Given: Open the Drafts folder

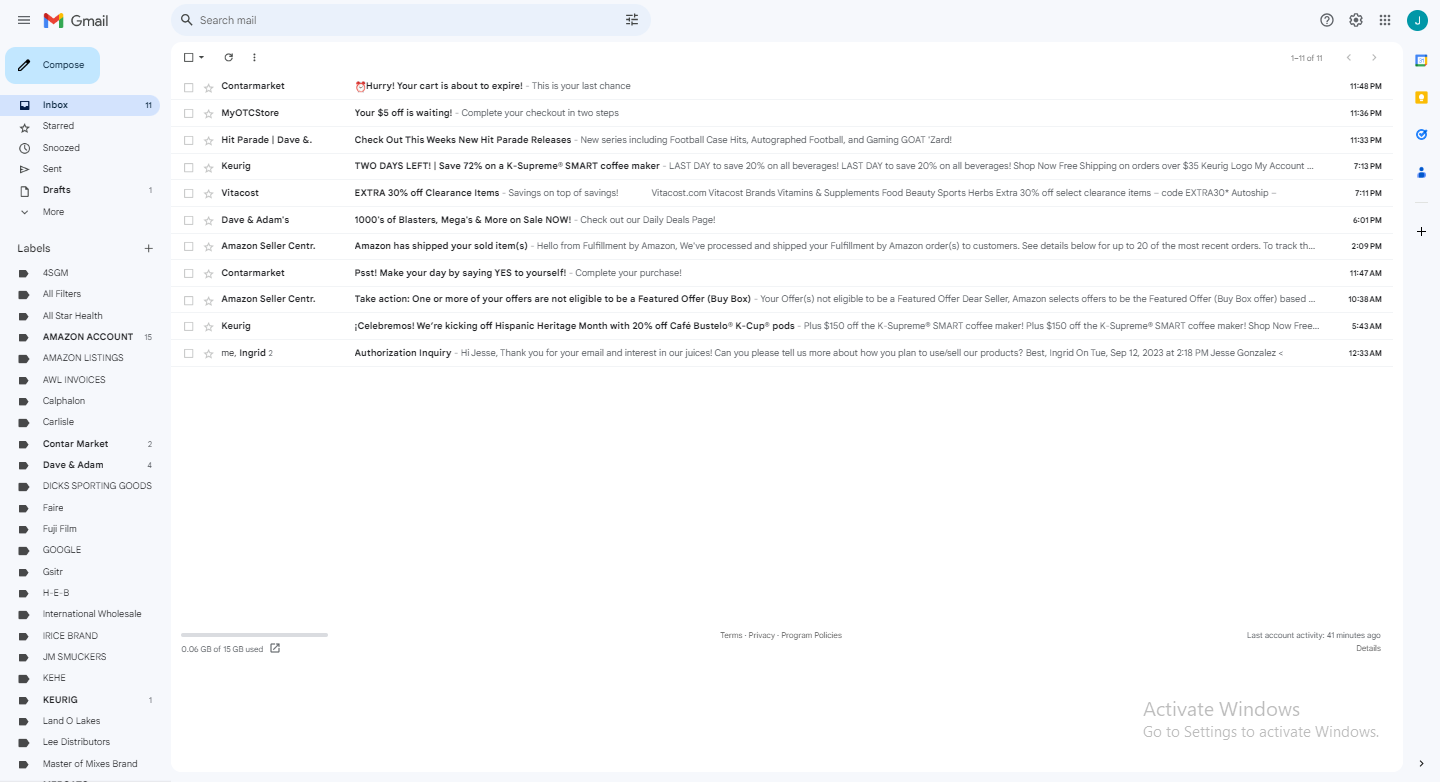Looking at the screenshot, I should (80, 190).
